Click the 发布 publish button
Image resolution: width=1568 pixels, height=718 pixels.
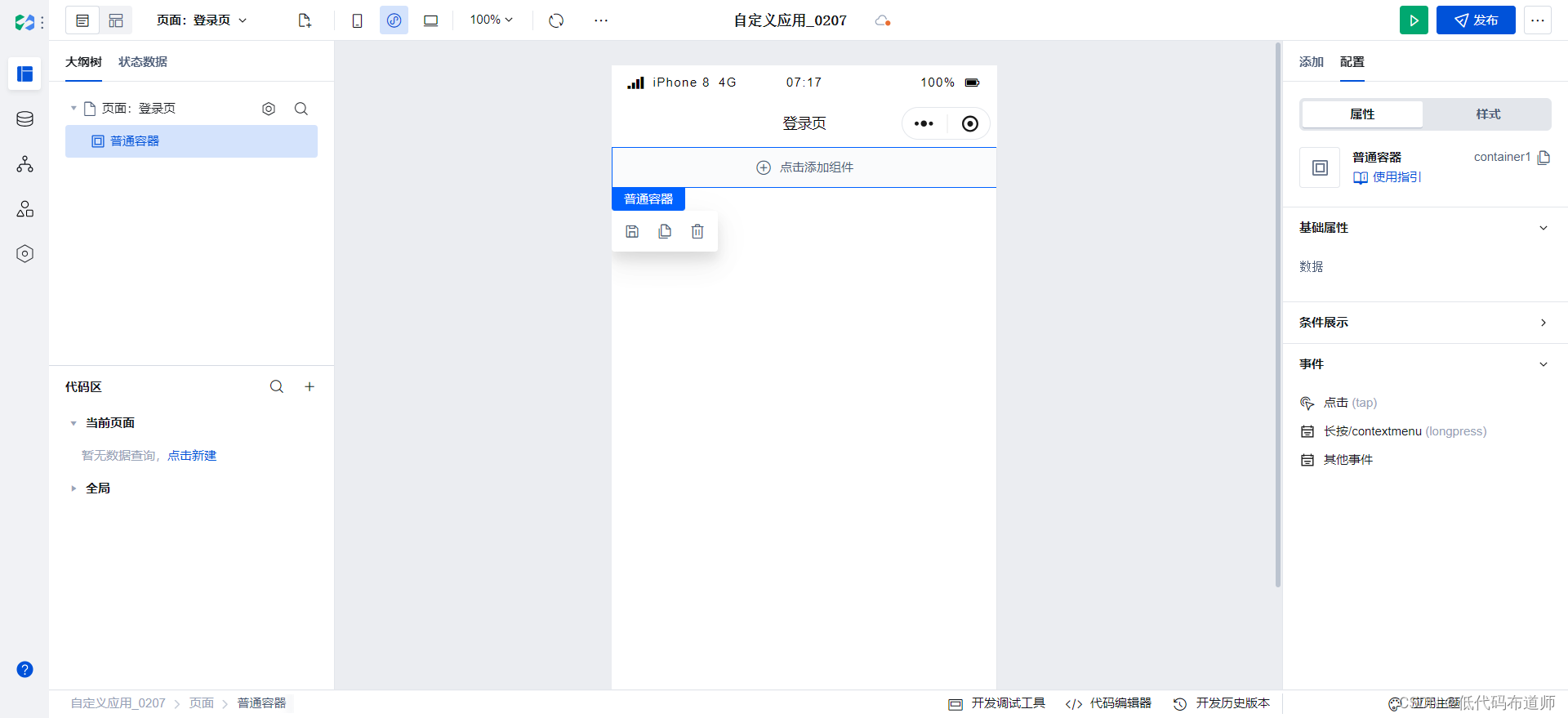pyautogui.click(x=1476, y=20)
